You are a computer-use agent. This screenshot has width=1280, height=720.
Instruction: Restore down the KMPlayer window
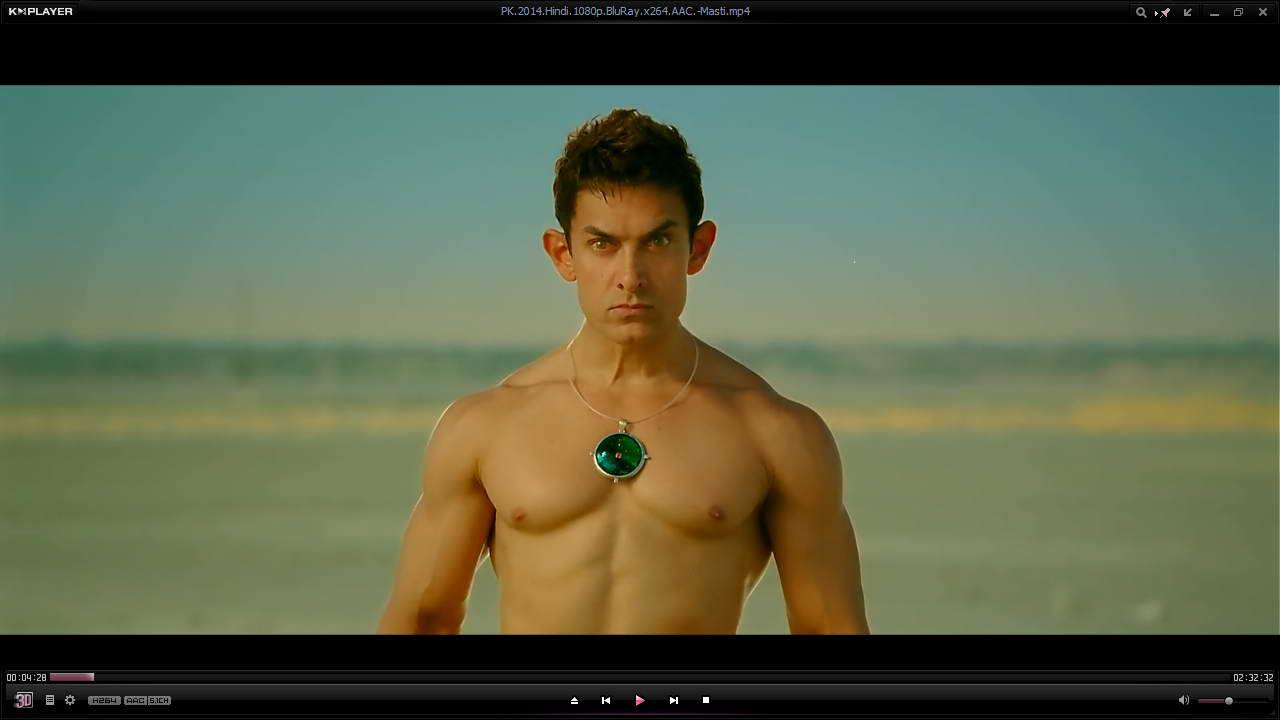click(x=1238, y=12)
